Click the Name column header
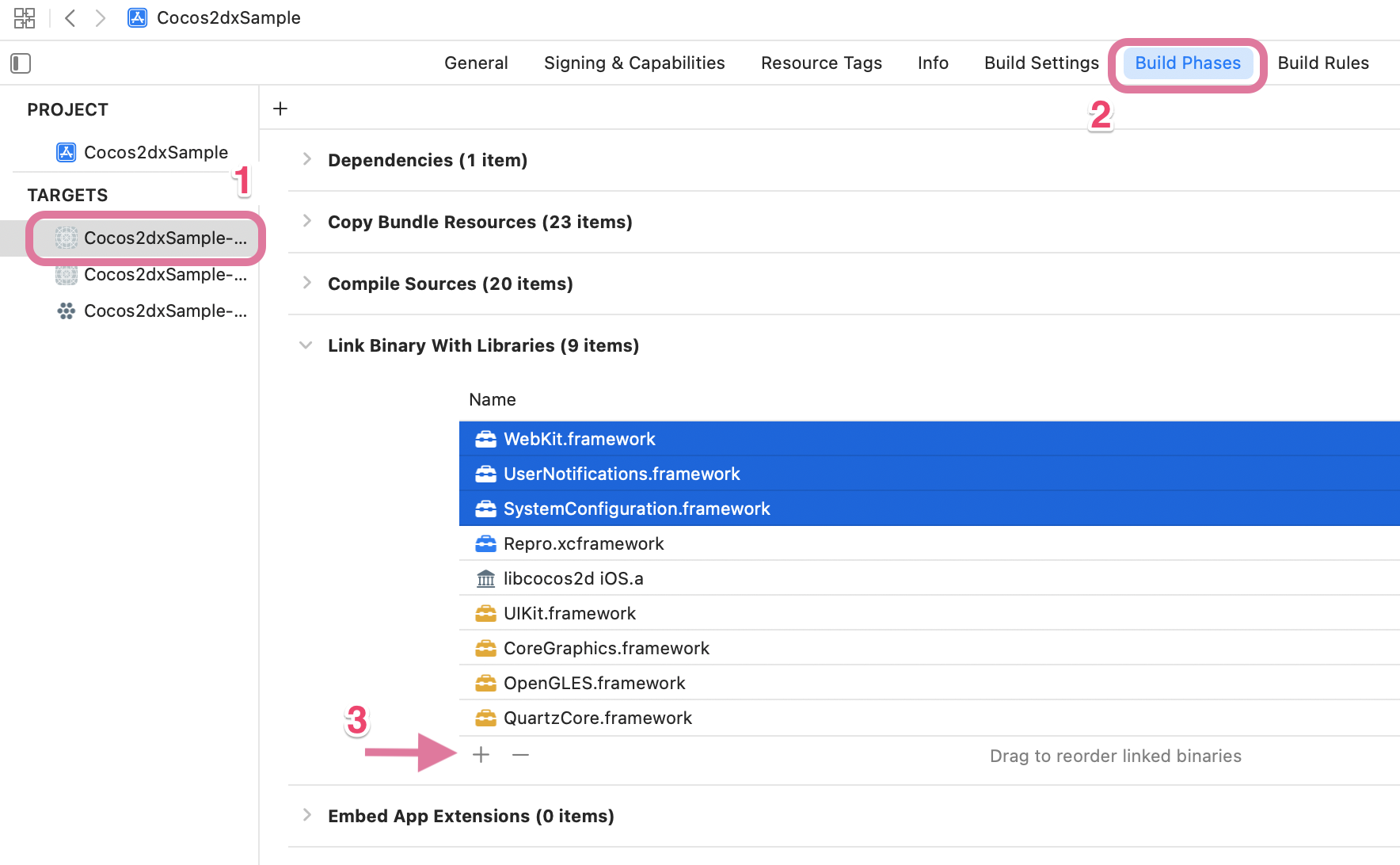 [x=493, y=400]
